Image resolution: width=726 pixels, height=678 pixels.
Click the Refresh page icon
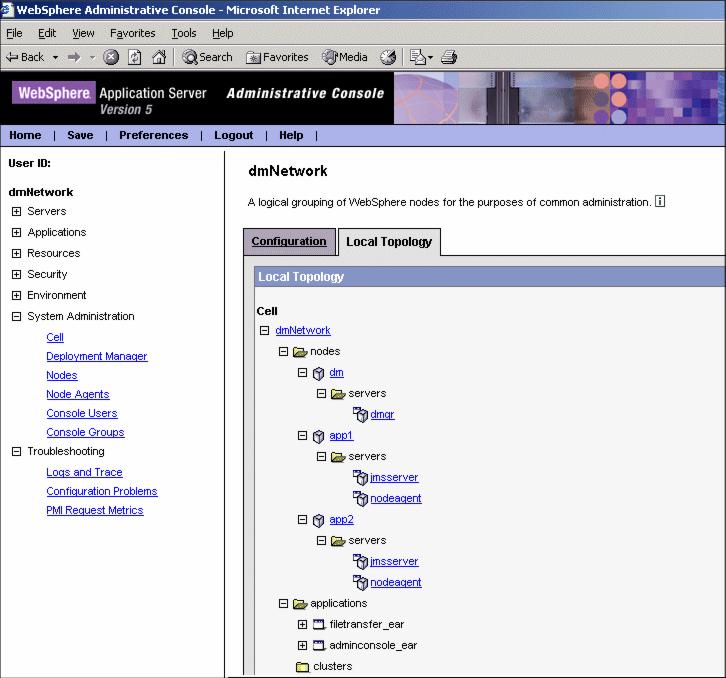click(x=135, y=57)
